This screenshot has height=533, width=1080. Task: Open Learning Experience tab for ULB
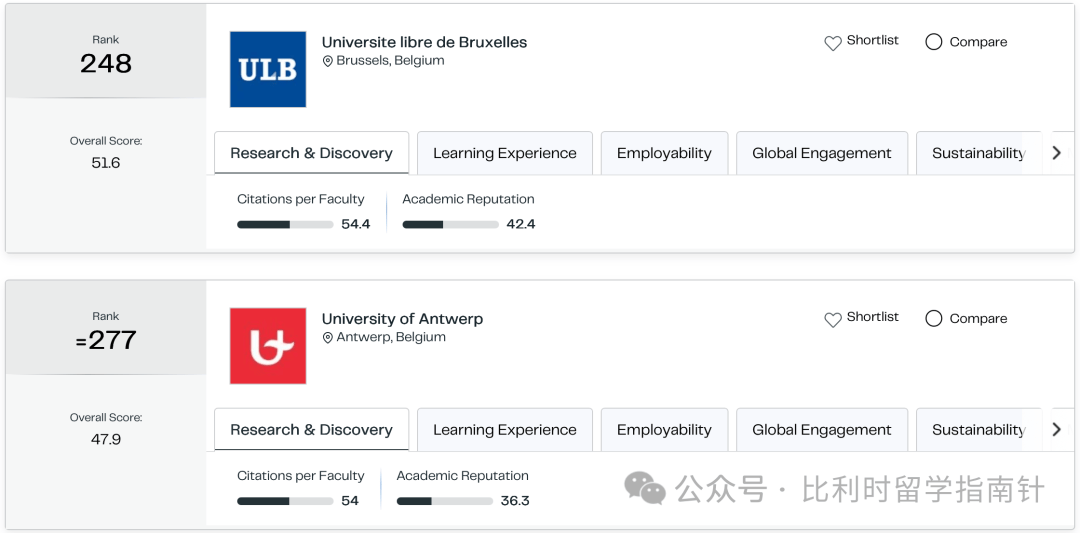tap(505, 153)
